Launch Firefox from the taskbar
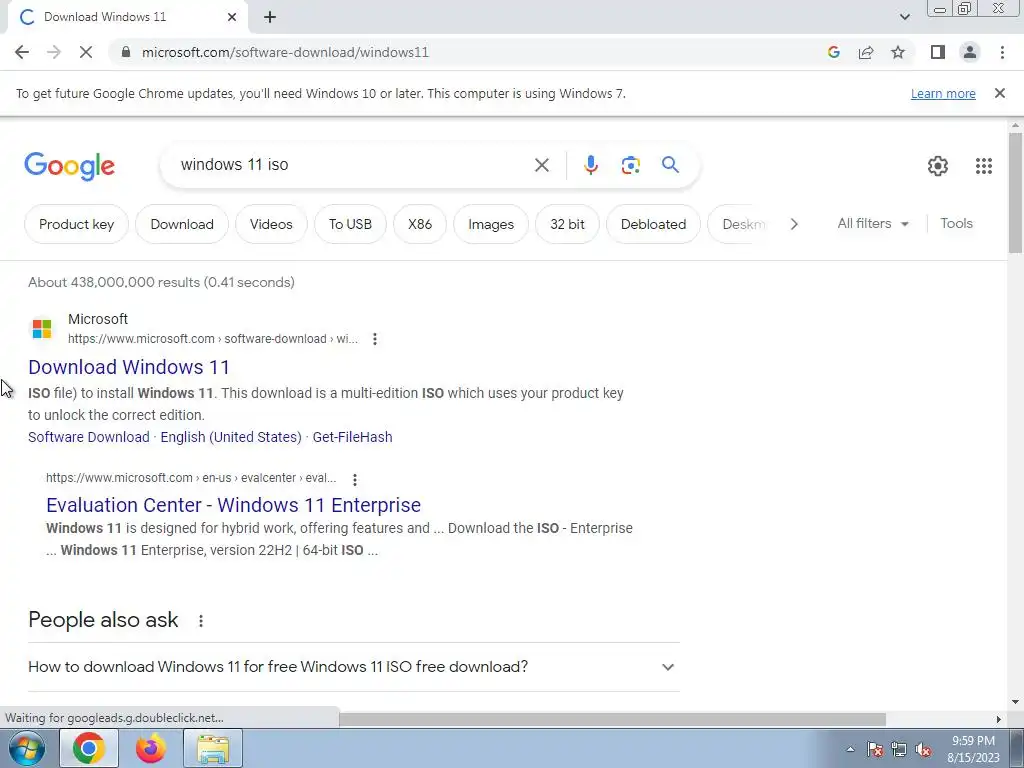This screenshot has height=768, width=1024. point(151,748)
